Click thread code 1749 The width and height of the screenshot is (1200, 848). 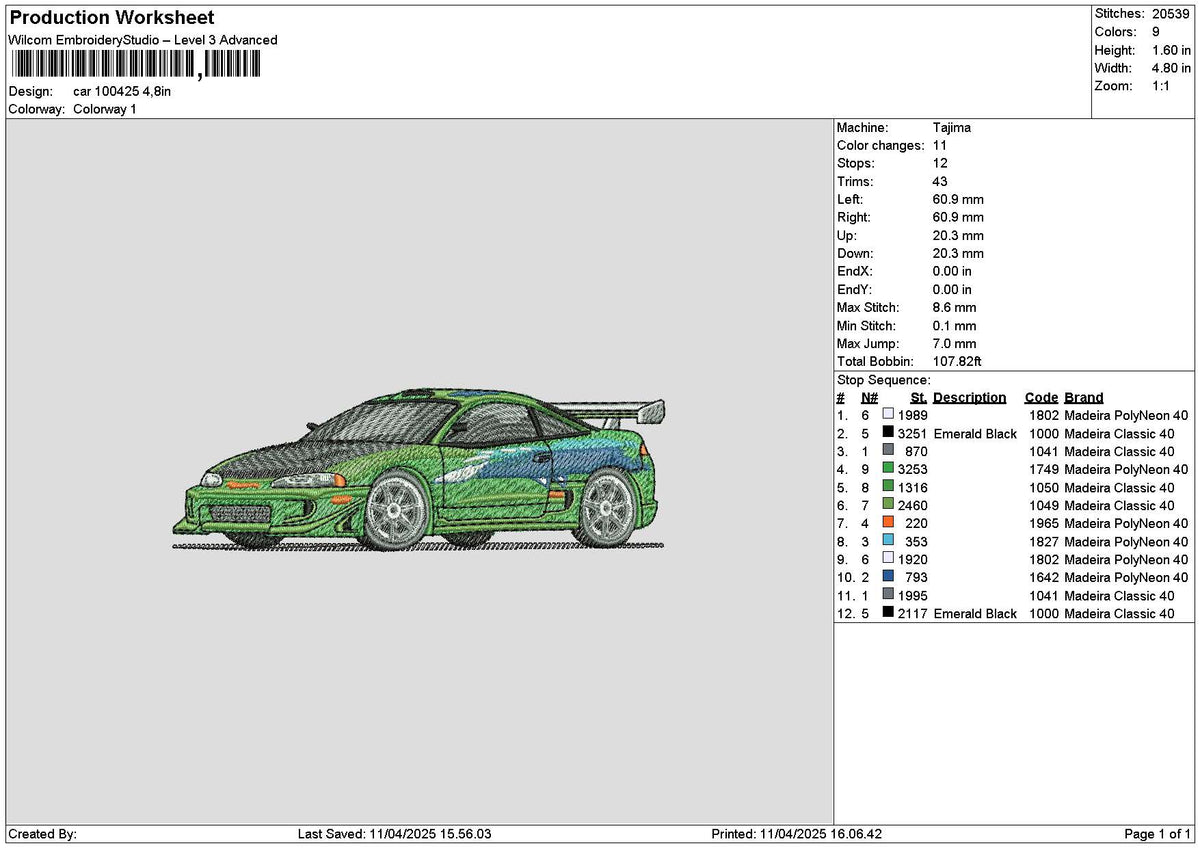click(1043, 469)
